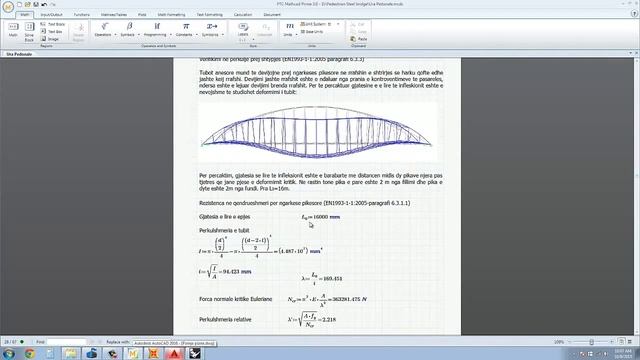Expand the Symbols dropdown arrow
The height and width of the screenshot is (360, 640).
[x=139, y=35]
